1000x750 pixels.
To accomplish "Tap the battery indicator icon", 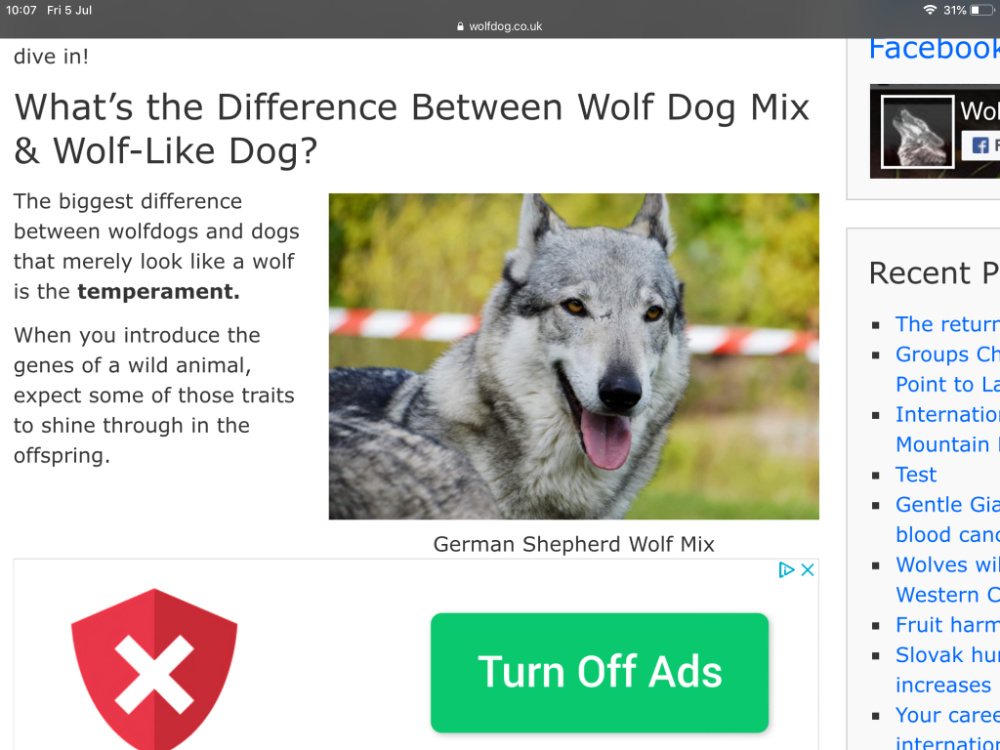I will click(982, 10).
